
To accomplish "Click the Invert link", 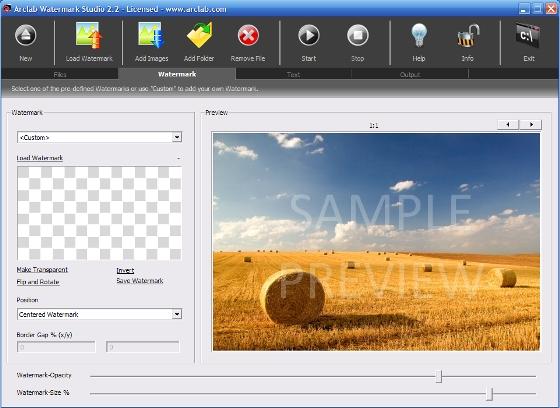I will [x=125, y=270].
